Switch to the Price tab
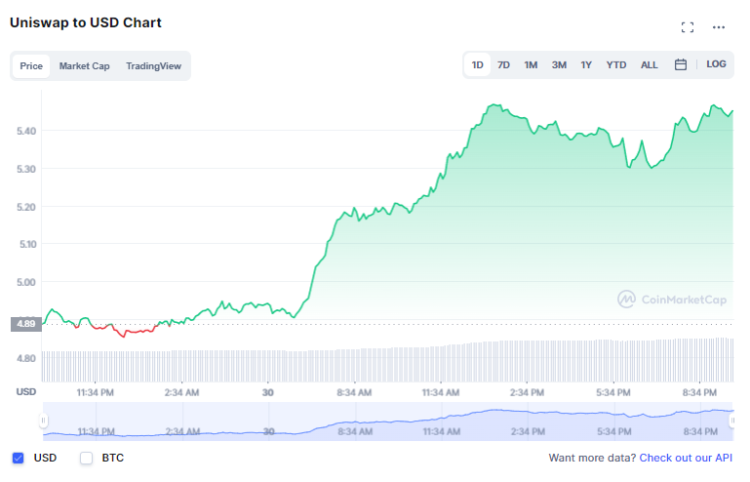The height and width of the screenshot is (482, 750). click(31, 66)
